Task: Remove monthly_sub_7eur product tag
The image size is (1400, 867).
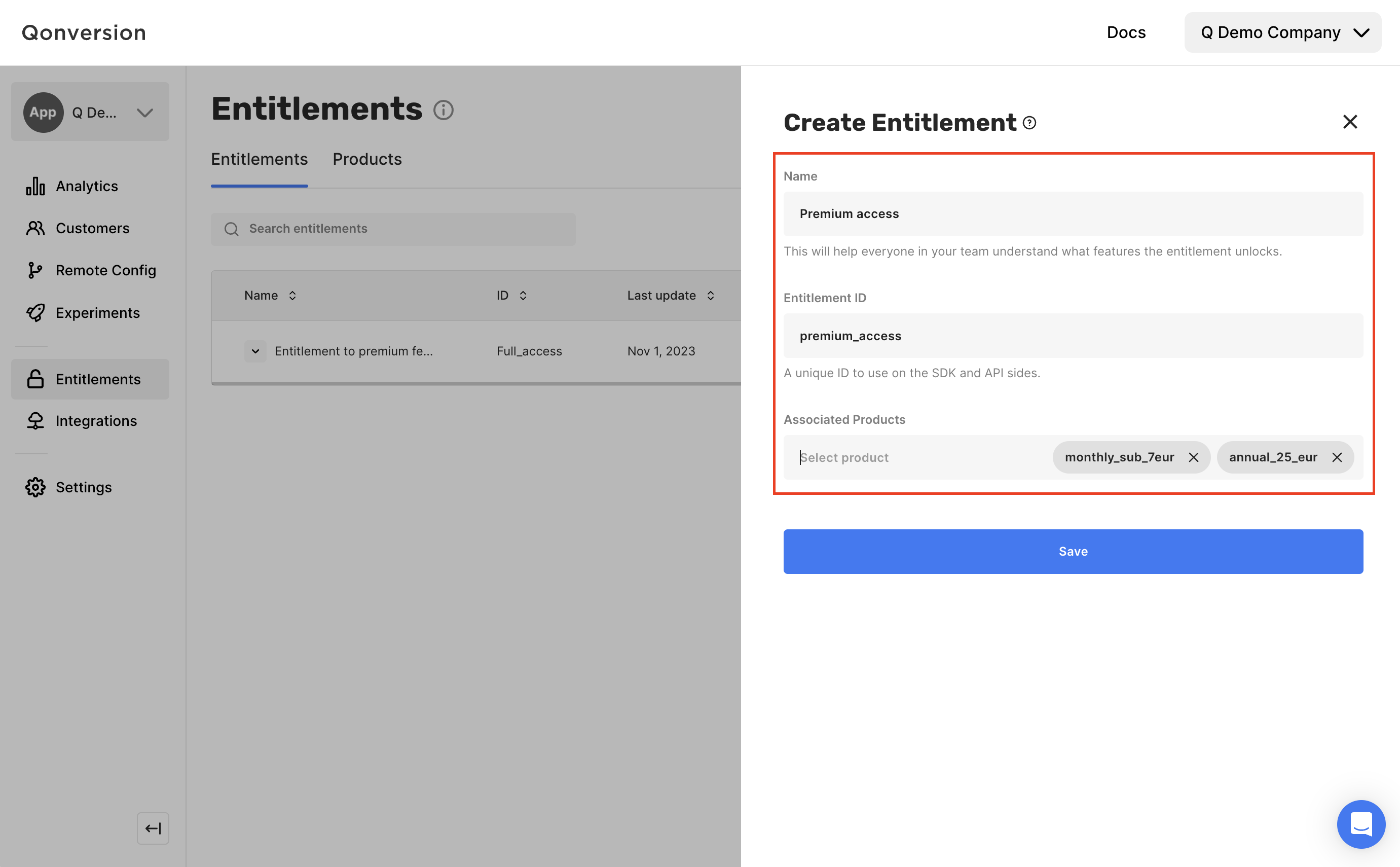Action: point(1193,457)
